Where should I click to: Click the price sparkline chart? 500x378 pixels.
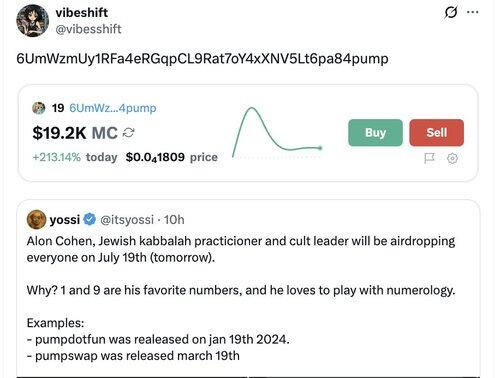click(277, 131)
